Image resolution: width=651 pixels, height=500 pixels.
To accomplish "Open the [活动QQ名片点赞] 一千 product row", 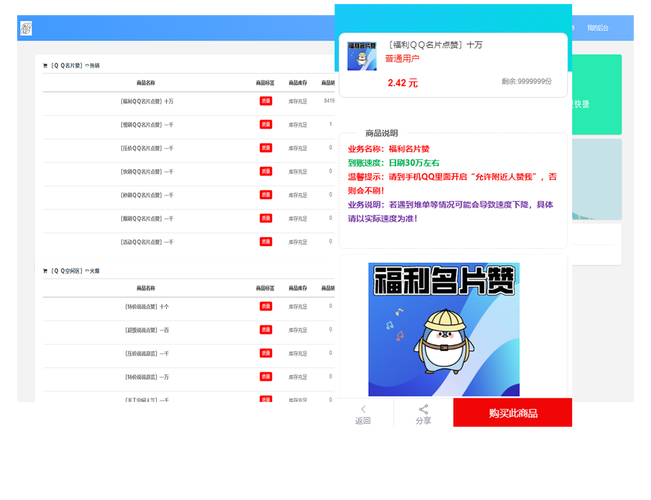I will click(188, 242).
